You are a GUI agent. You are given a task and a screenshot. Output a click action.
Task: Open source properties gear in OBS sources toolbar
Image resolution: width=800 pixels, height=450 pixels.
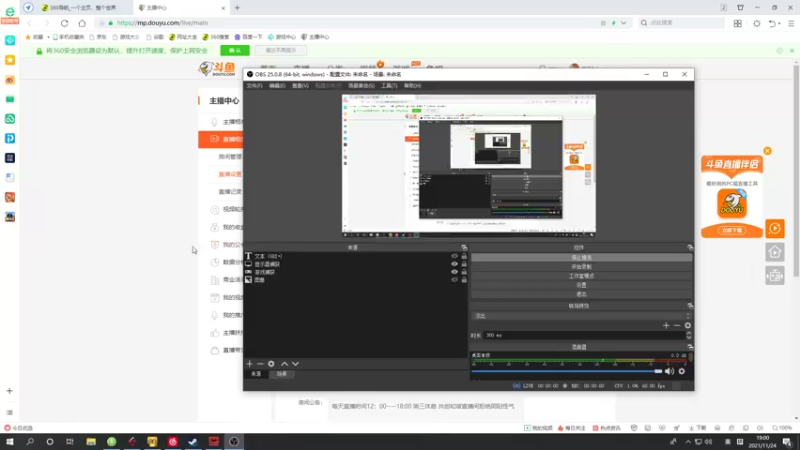pos(271,364)
